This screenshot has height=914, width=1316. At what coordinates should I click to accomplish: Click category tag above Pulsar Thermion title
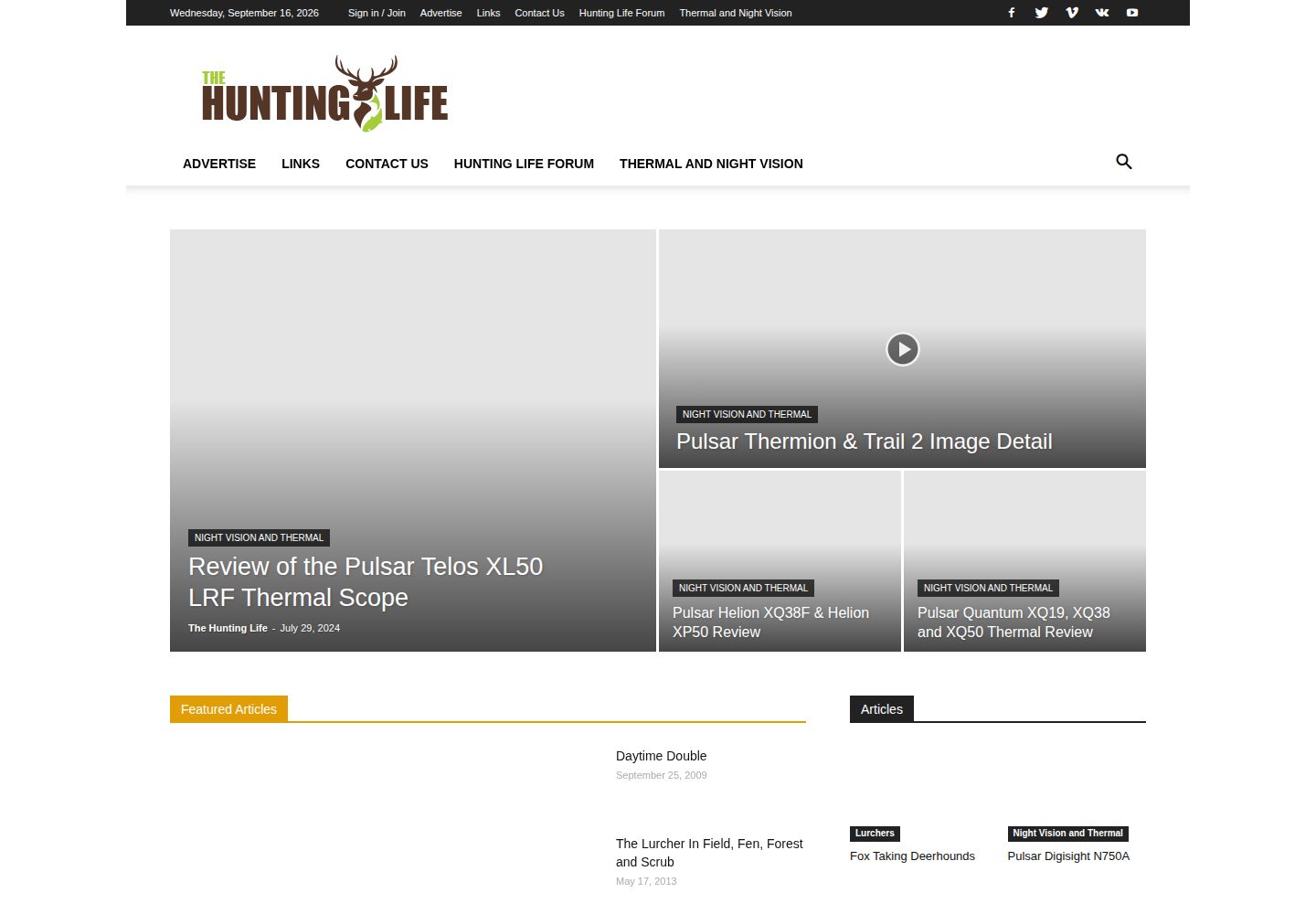tap(747, 414)
